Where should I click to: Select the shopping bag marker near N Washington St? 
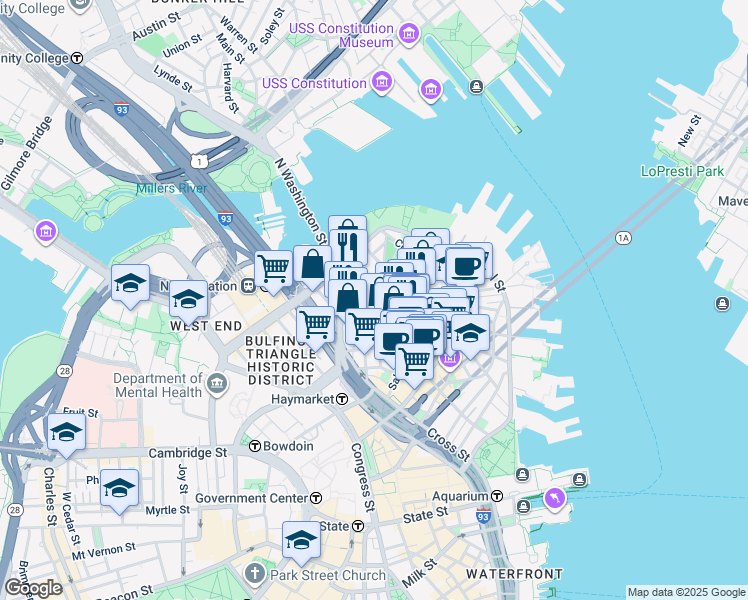[x=312, y=266]
